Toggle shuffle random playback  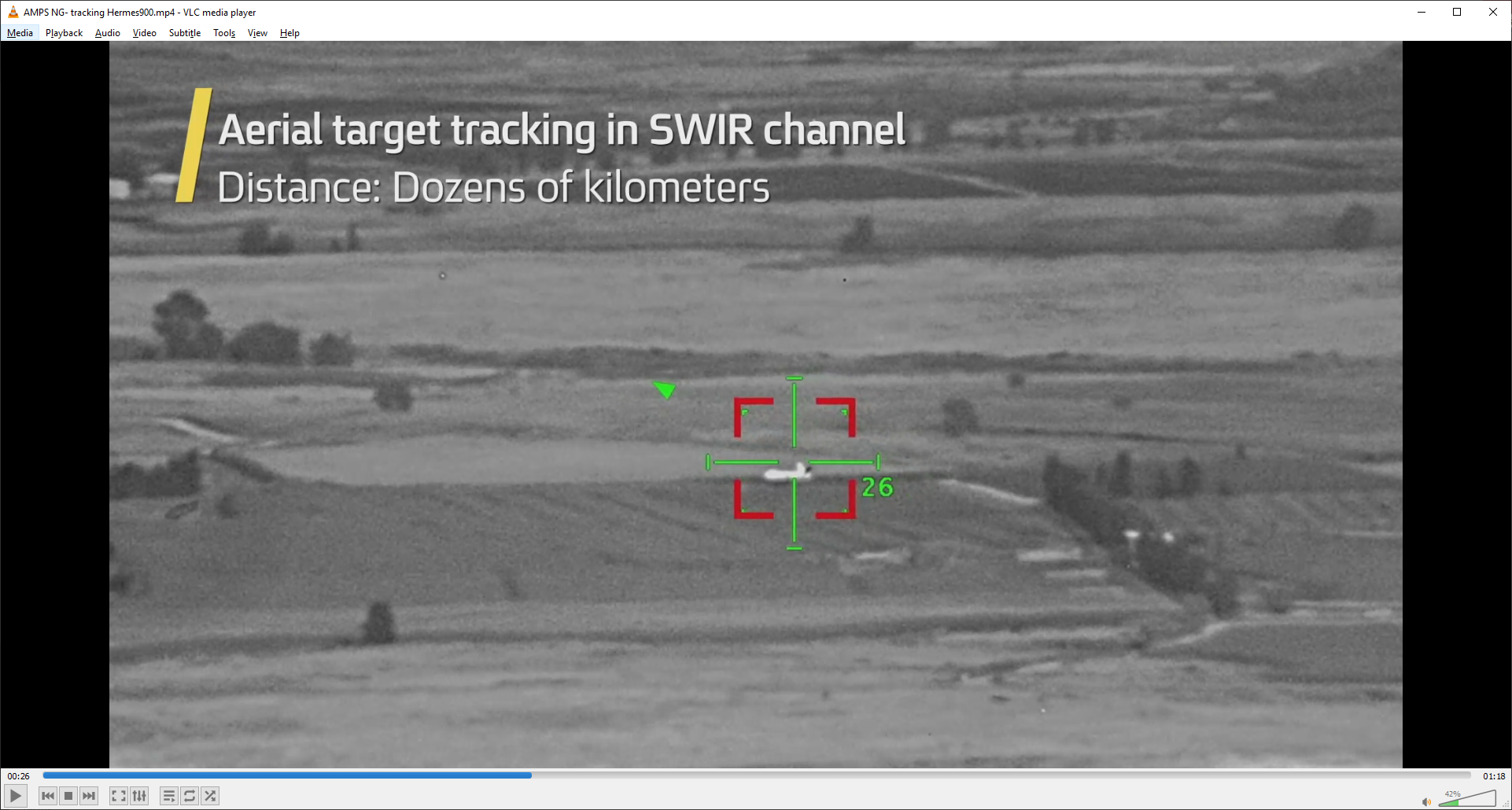[210, 796]
